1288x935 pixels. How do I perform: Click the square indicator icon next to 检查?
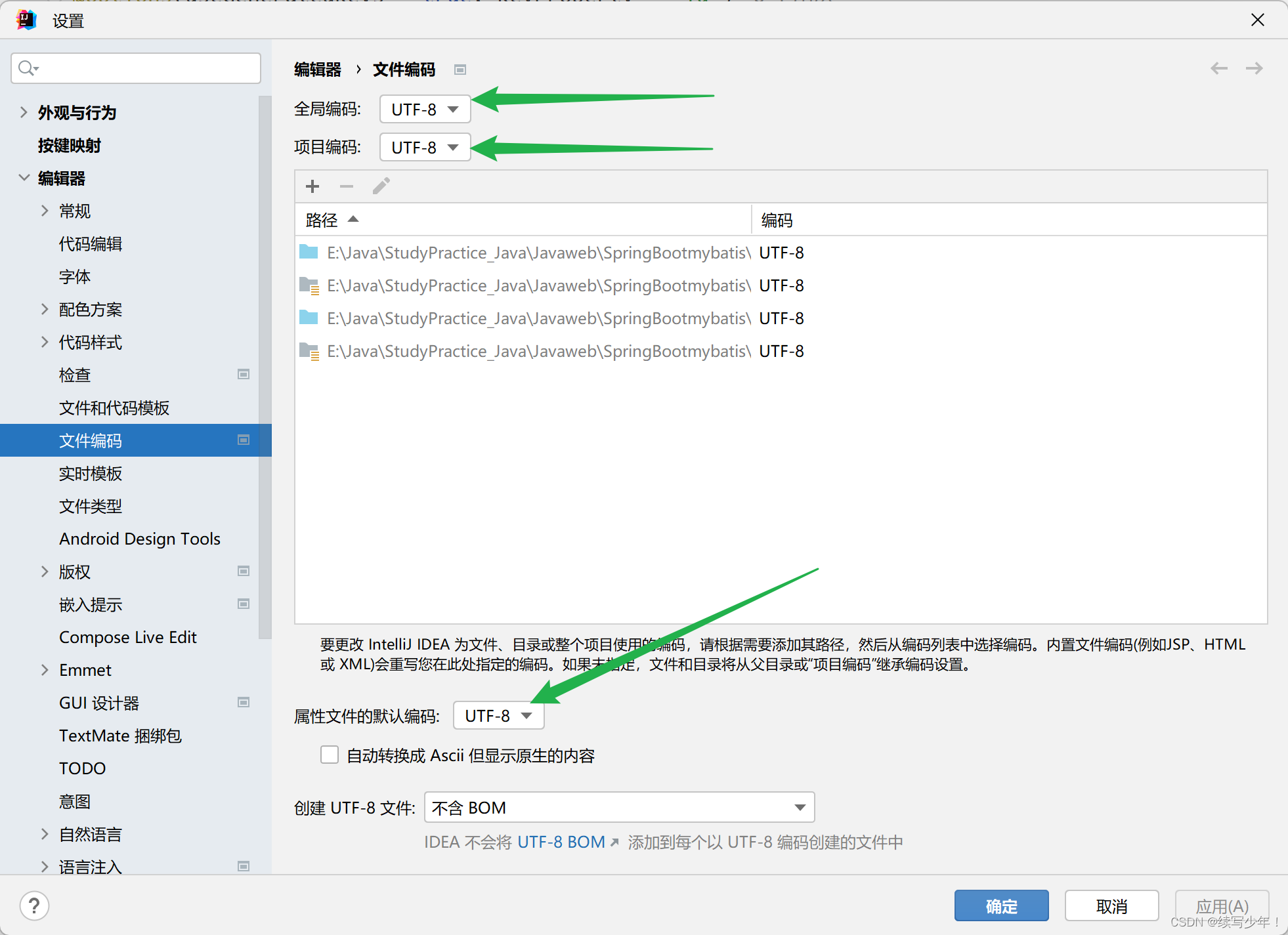[243, 374]
